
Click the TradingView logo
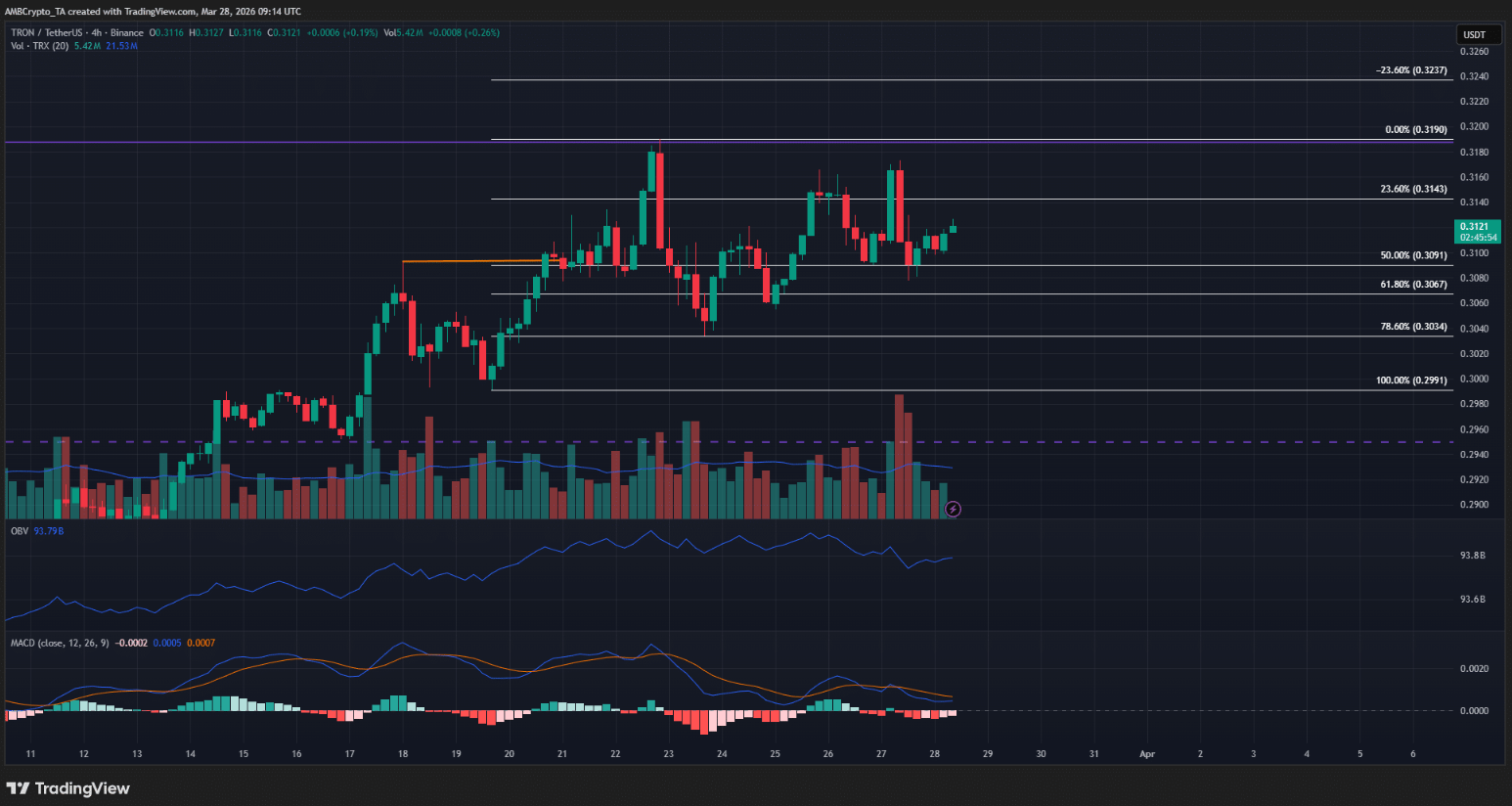click(x=68, y=788)
